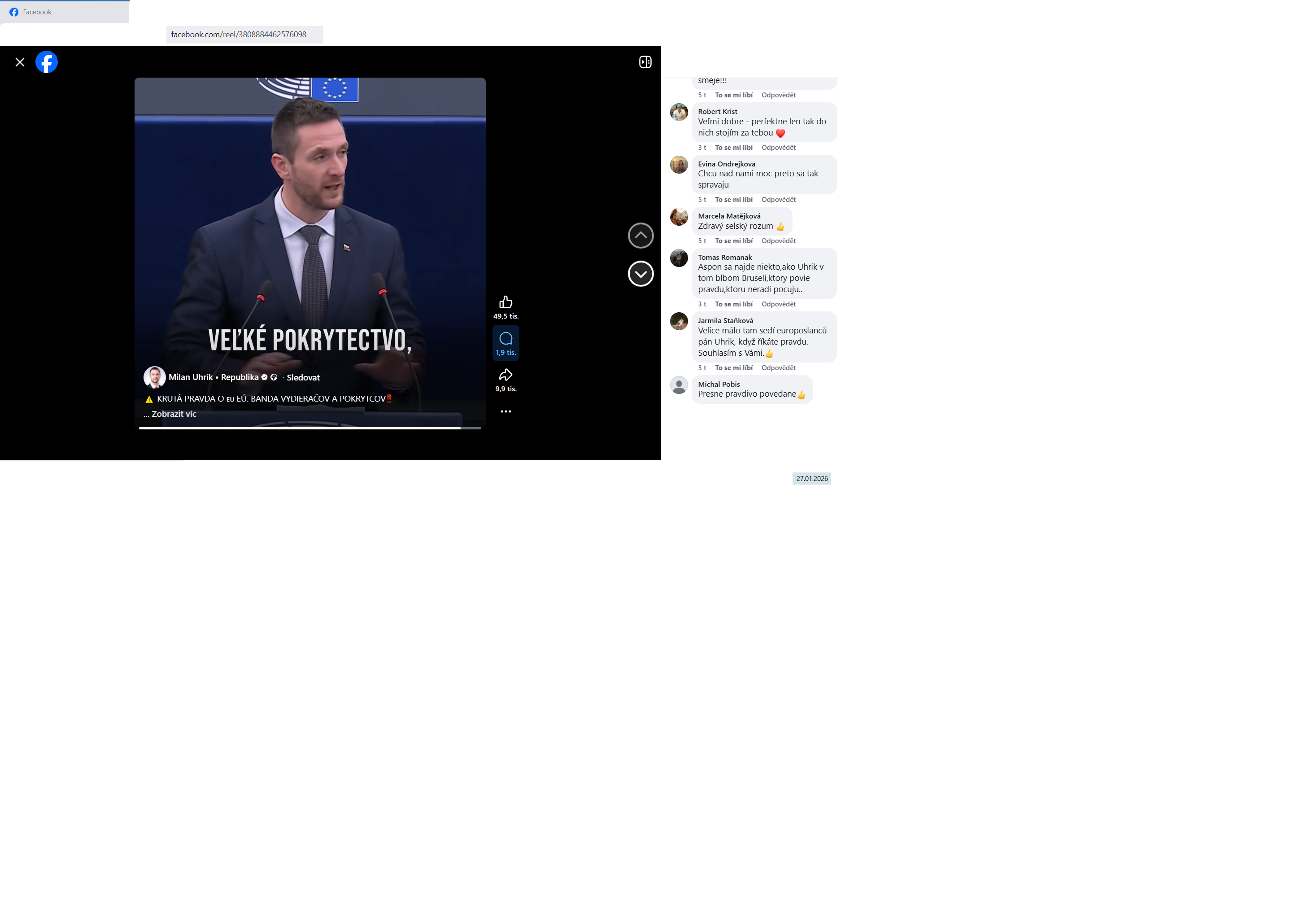
Task: Click the share arrow icon
Action: (505, 375)
